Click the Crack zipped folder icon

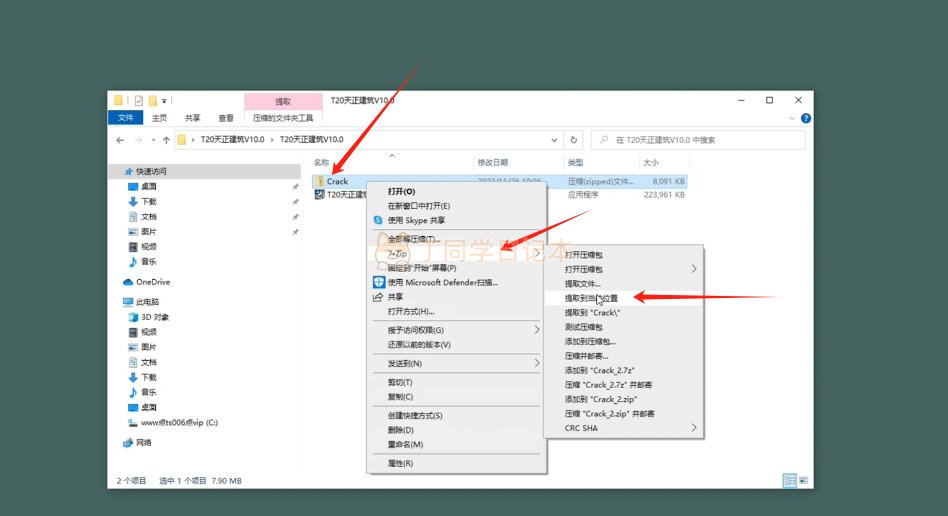pyautogui.click(x=319, y=182)
